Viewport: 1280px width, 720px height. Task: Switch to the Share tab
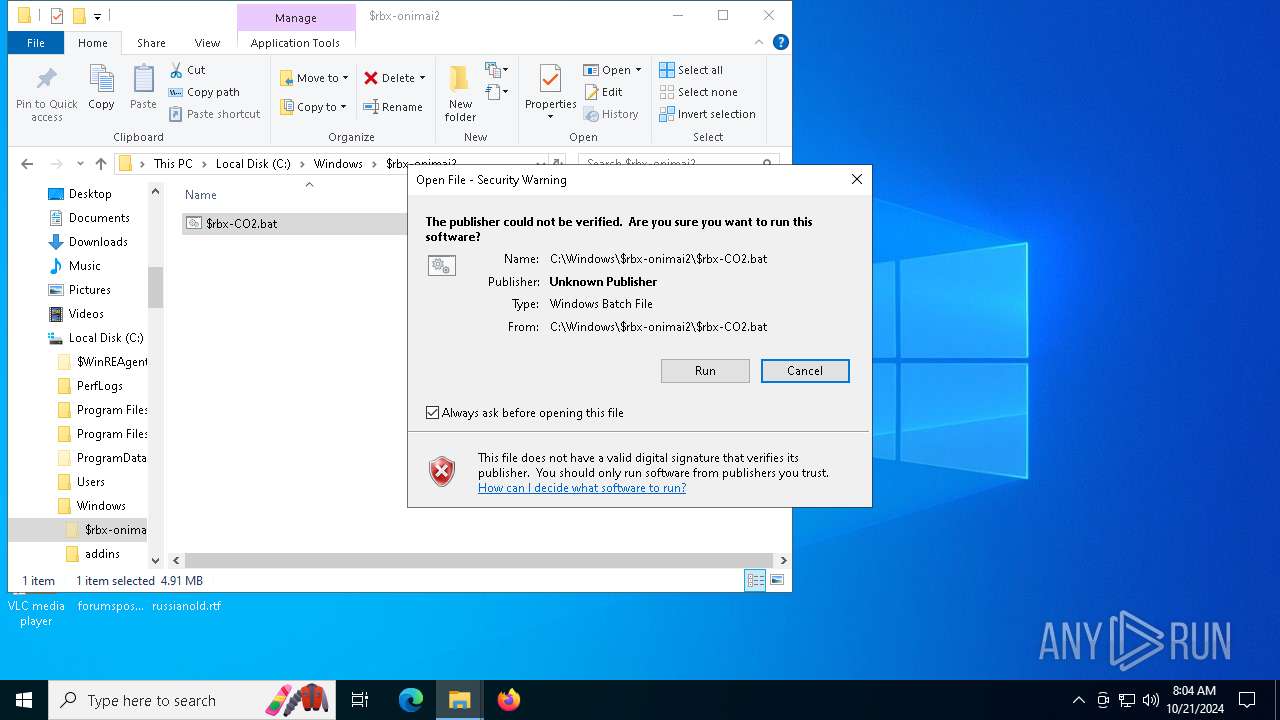[151, 43]
